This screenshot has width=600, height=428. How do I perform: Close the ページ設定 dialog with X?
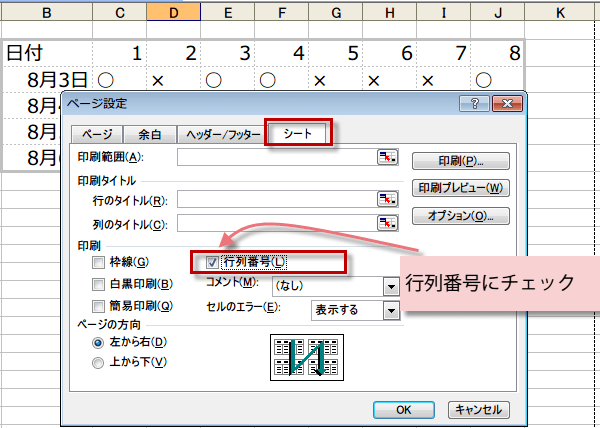pos(507,103)
